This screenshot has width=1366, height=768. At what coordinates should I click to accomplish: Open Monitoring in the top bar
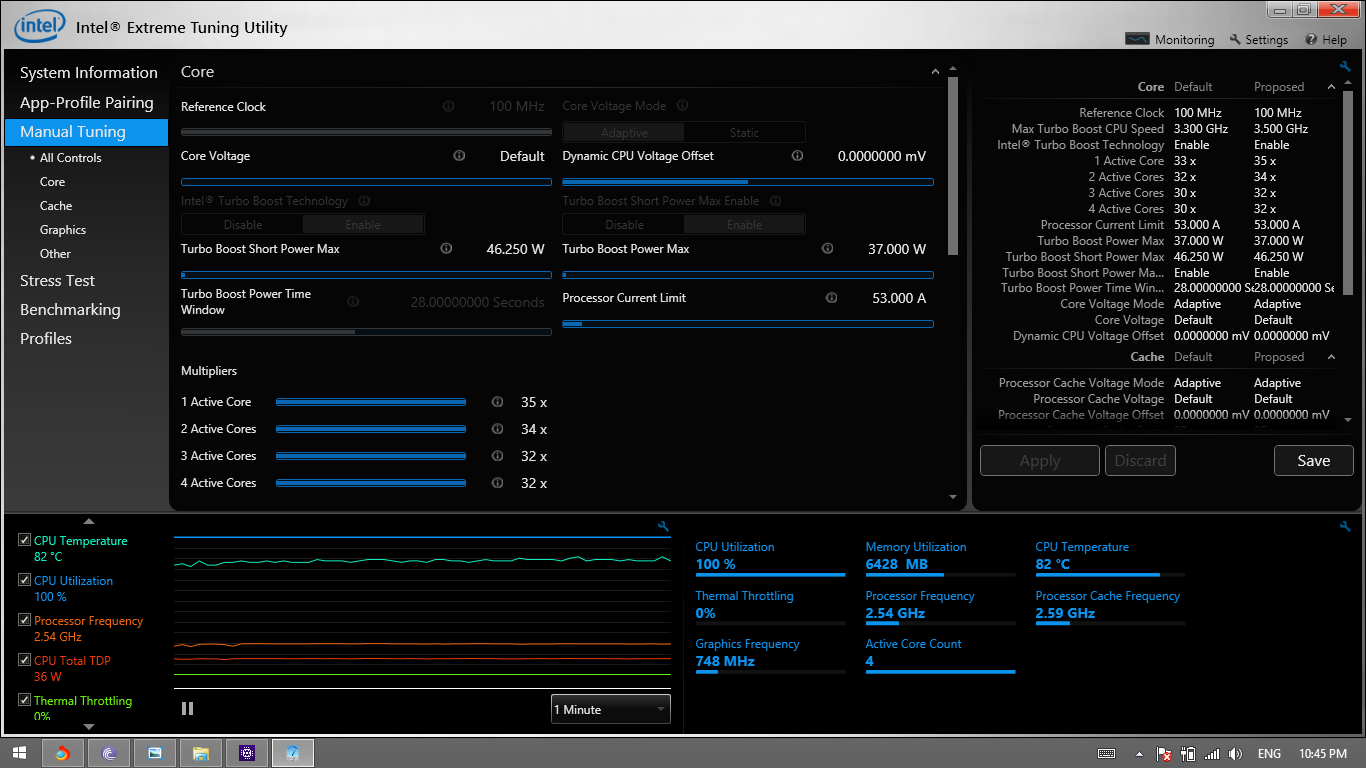(1170, 40)
